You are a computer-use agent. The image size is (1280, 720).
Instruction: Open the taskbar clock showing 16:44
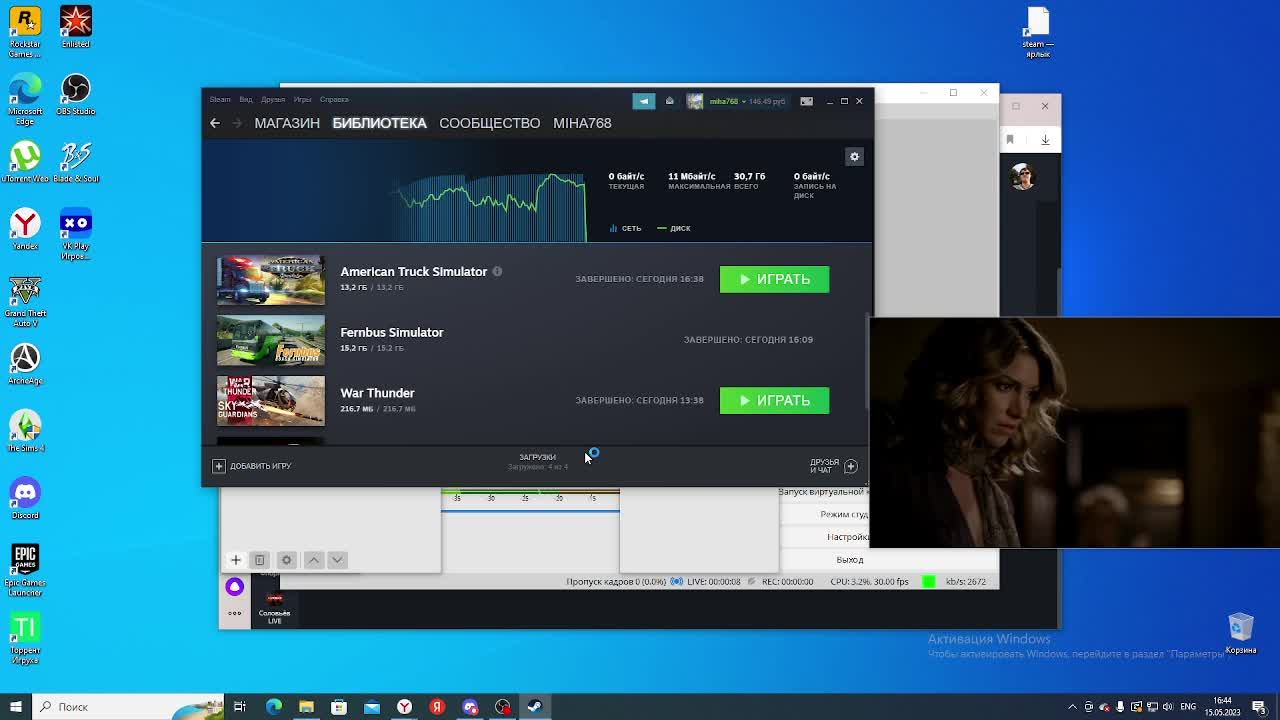point(1221,707)
